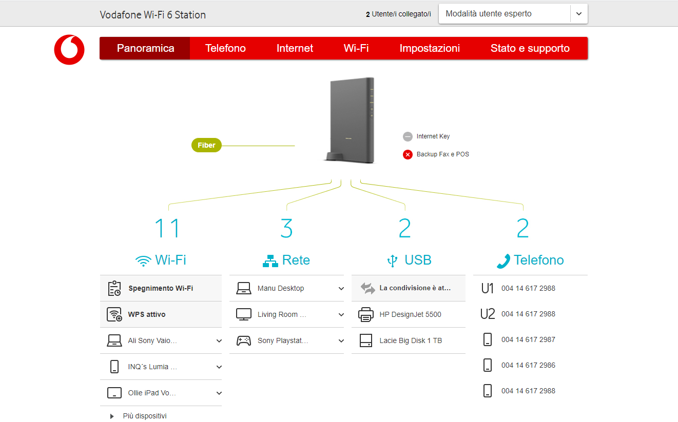Click the Wi-Fi 6 Station router image
This screenshot has height=422, width=678.
pos(350,120)
